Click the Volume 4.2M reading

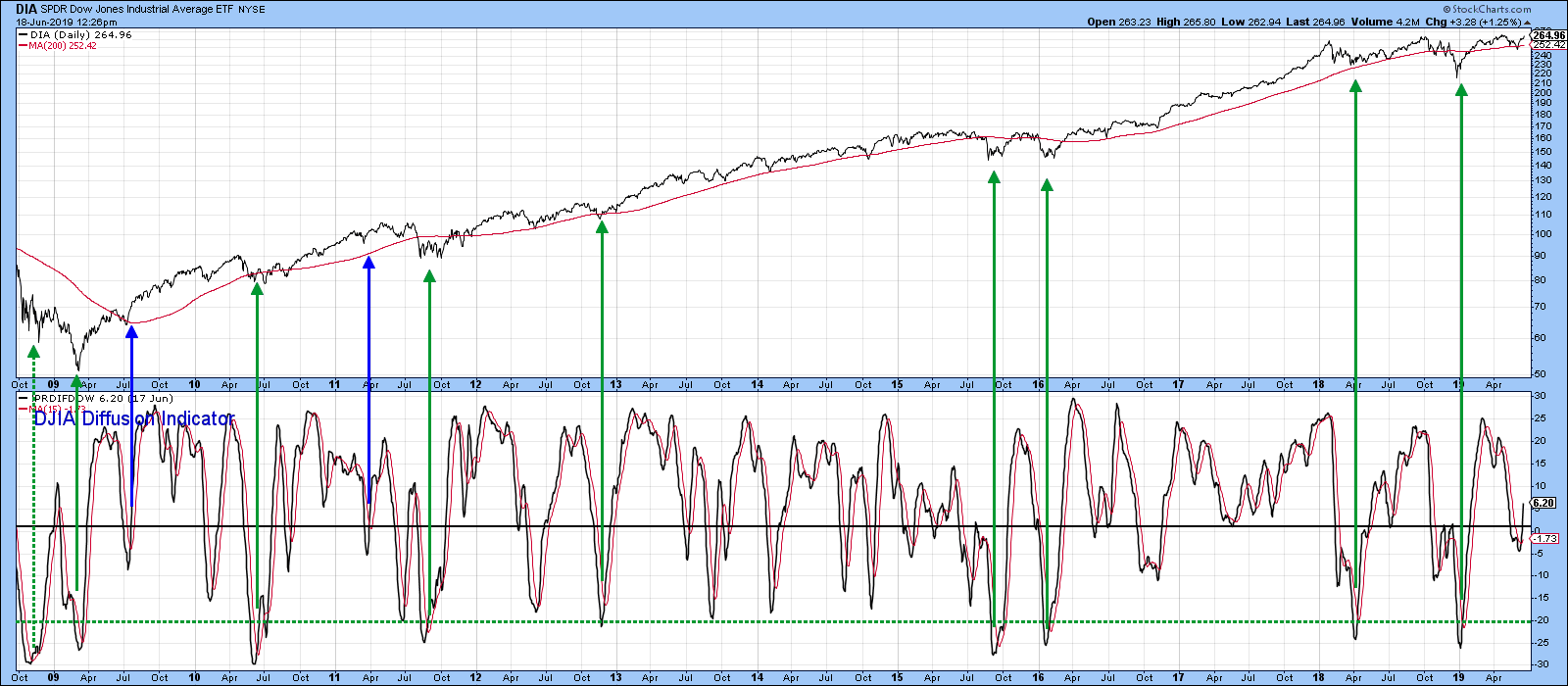point(1385,22)
